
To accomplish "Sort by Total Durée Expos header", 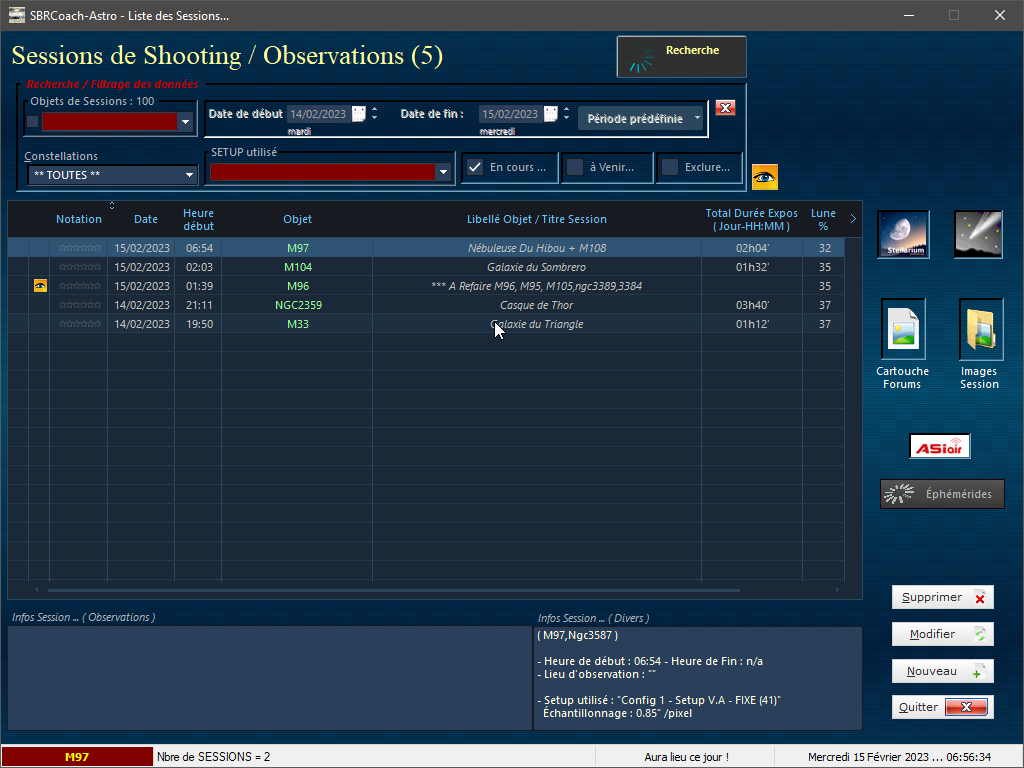I will (751, 219).
